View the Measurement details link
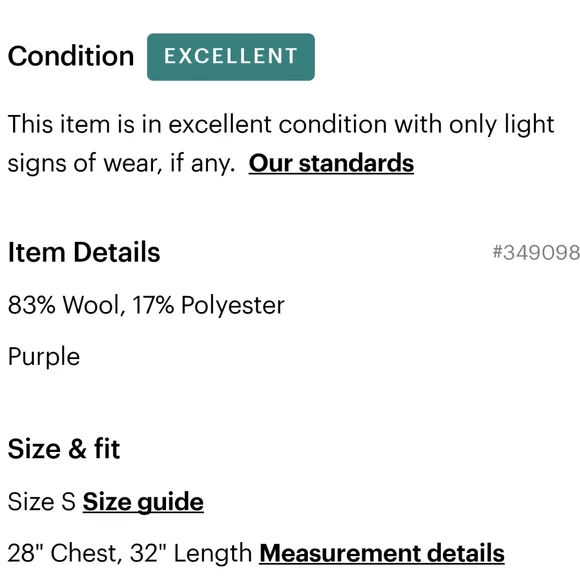The height and width of the screenshot is (580, 580). pos(382,553)
